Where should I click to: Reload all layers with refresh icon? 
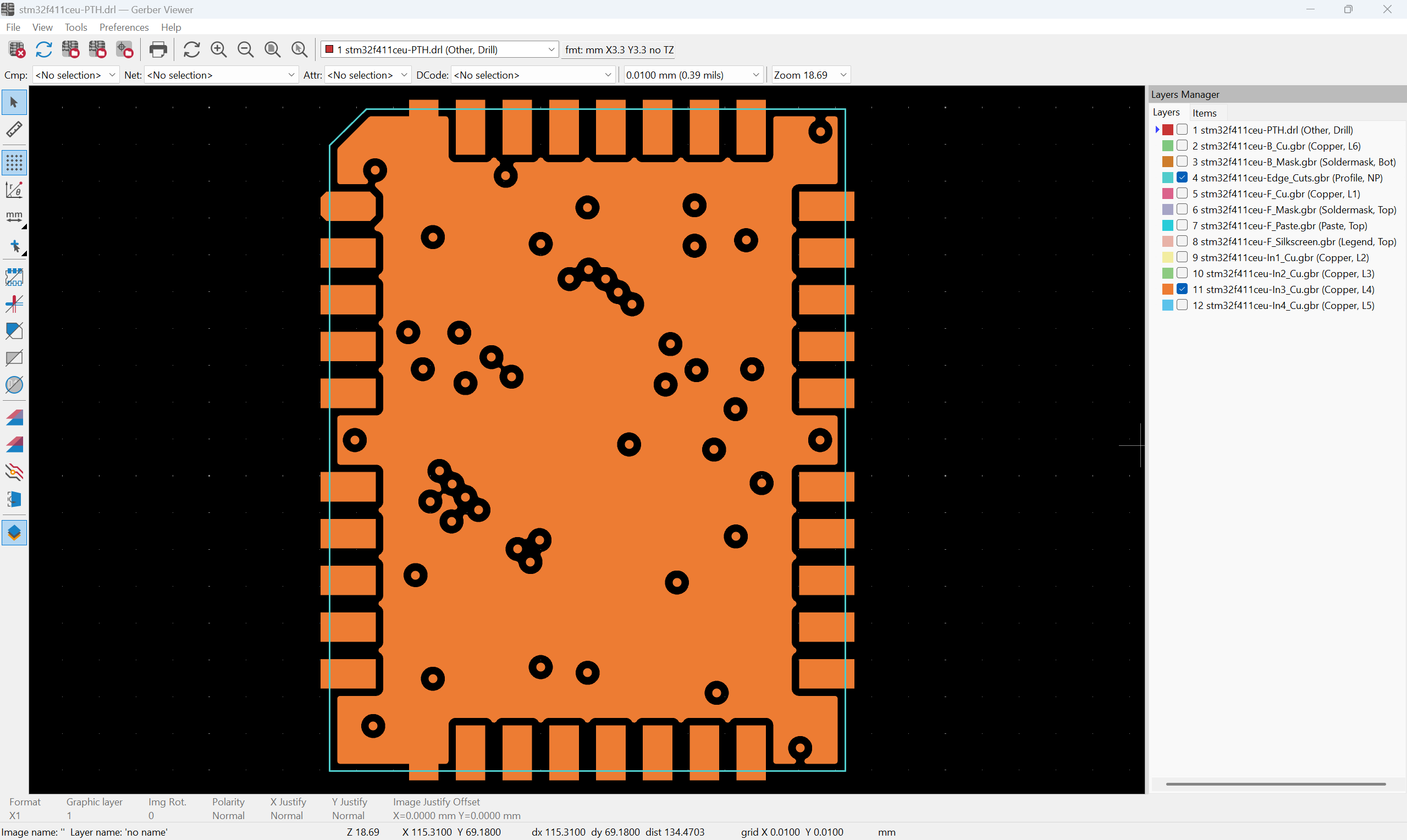(43, 50)
